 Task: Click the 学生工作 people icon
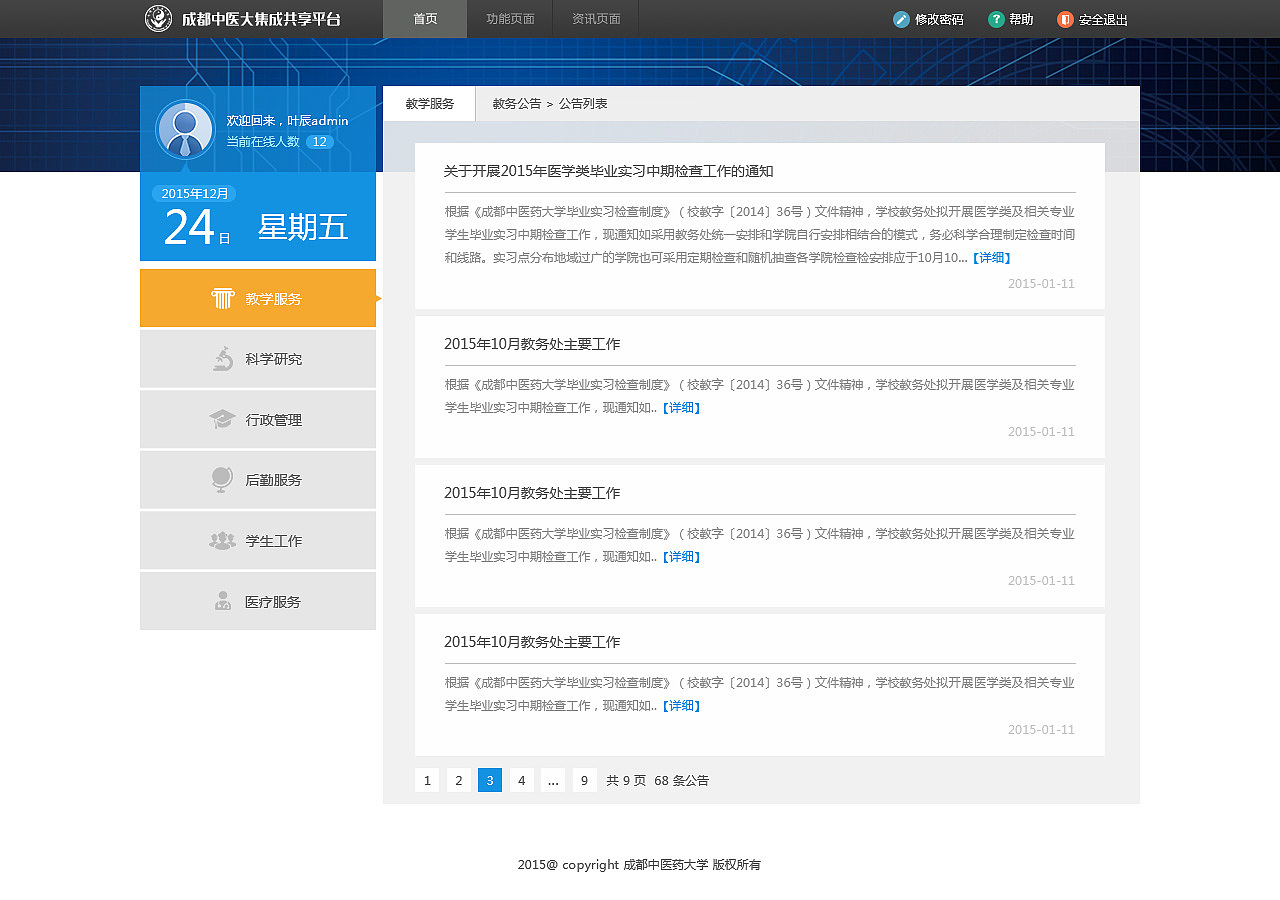coord(222,540)
